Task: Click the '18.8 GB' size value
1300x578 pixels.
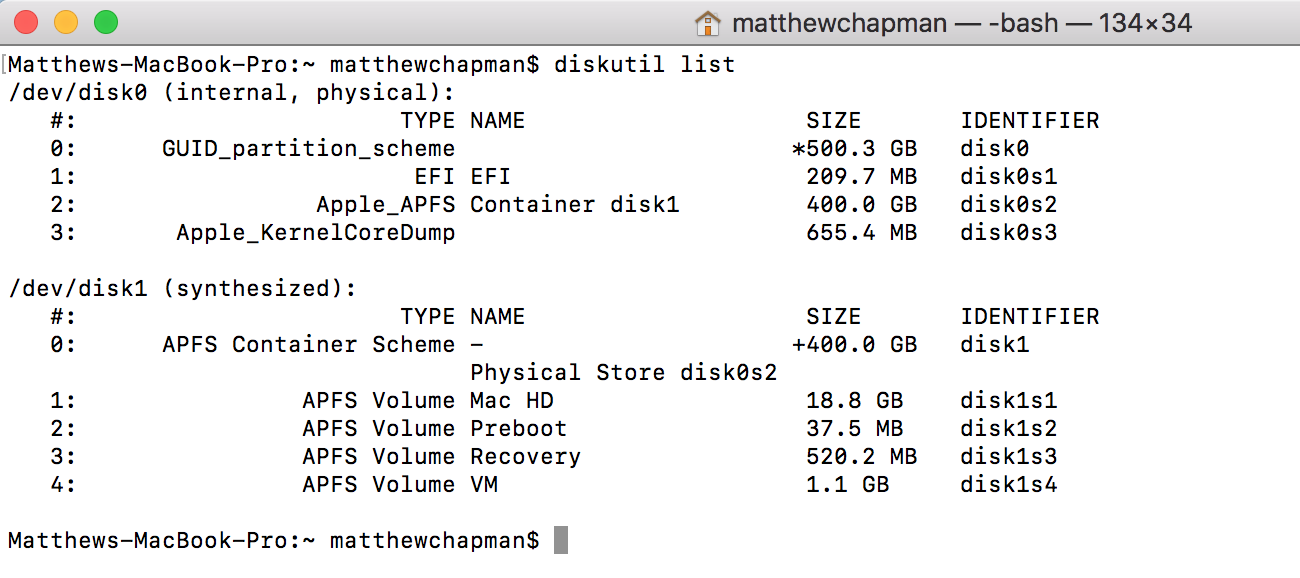Action: tap(855, 401)
